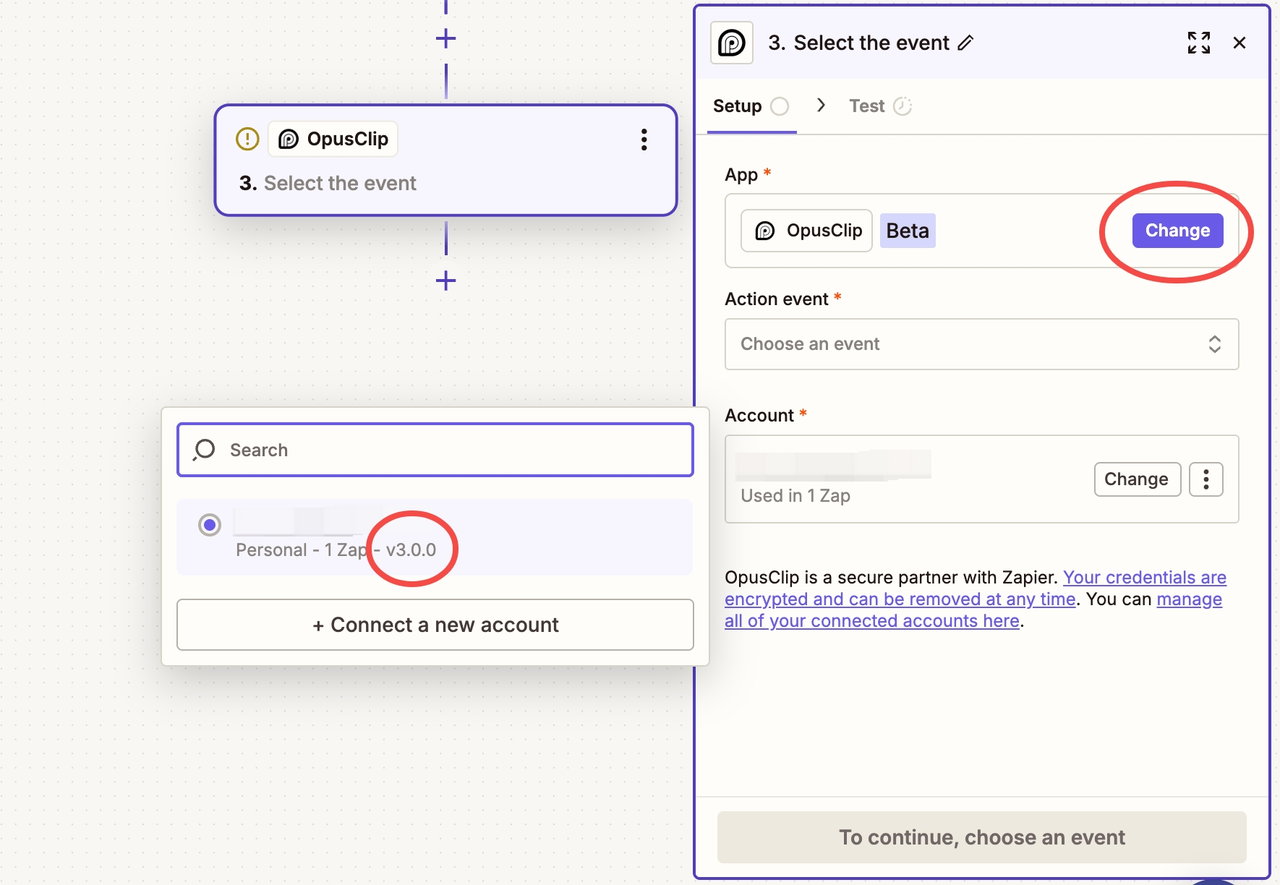Click the Change account button
Viewport: 1280px width, 885px height.
[x=1137, y=479]
